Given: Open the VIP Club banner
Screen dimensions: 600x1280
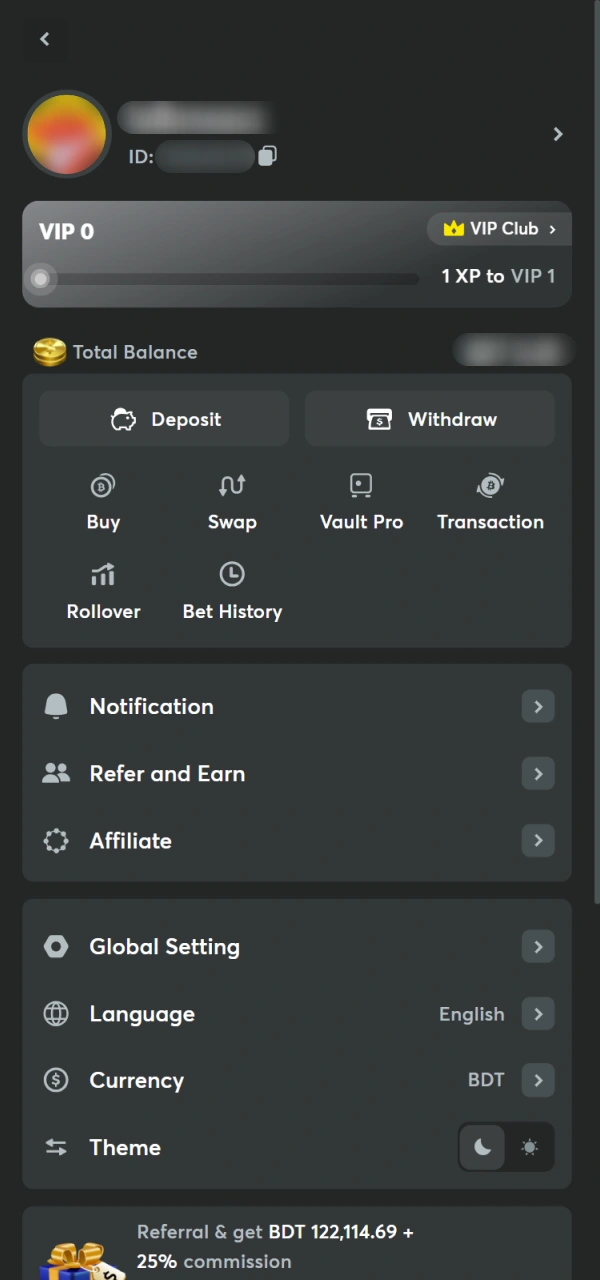Looking at the screenshot, I should (498, 228).
